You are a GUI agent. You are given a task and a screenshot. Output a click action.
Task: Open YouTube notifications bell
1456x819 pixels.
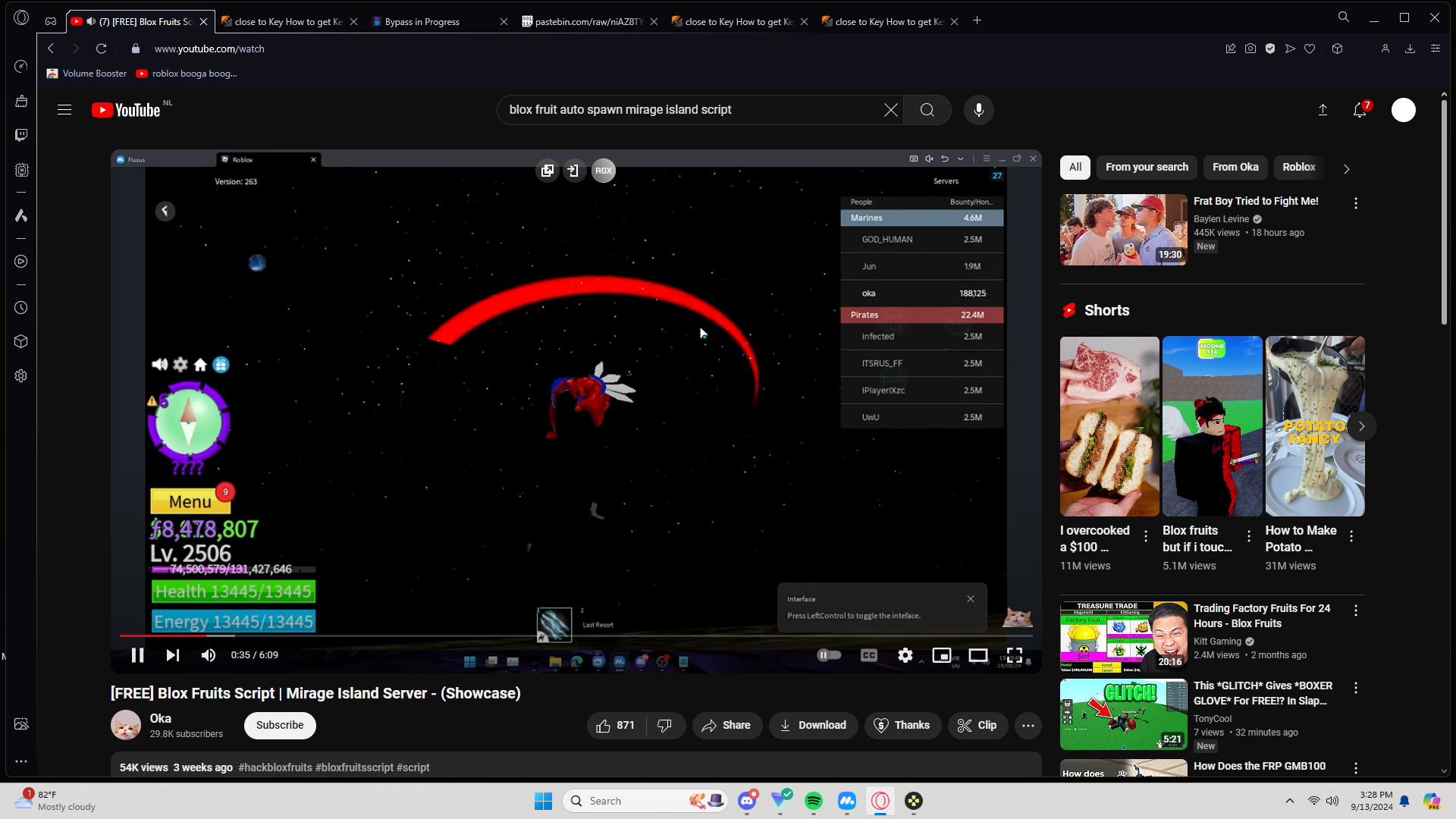click(1360, 110)
